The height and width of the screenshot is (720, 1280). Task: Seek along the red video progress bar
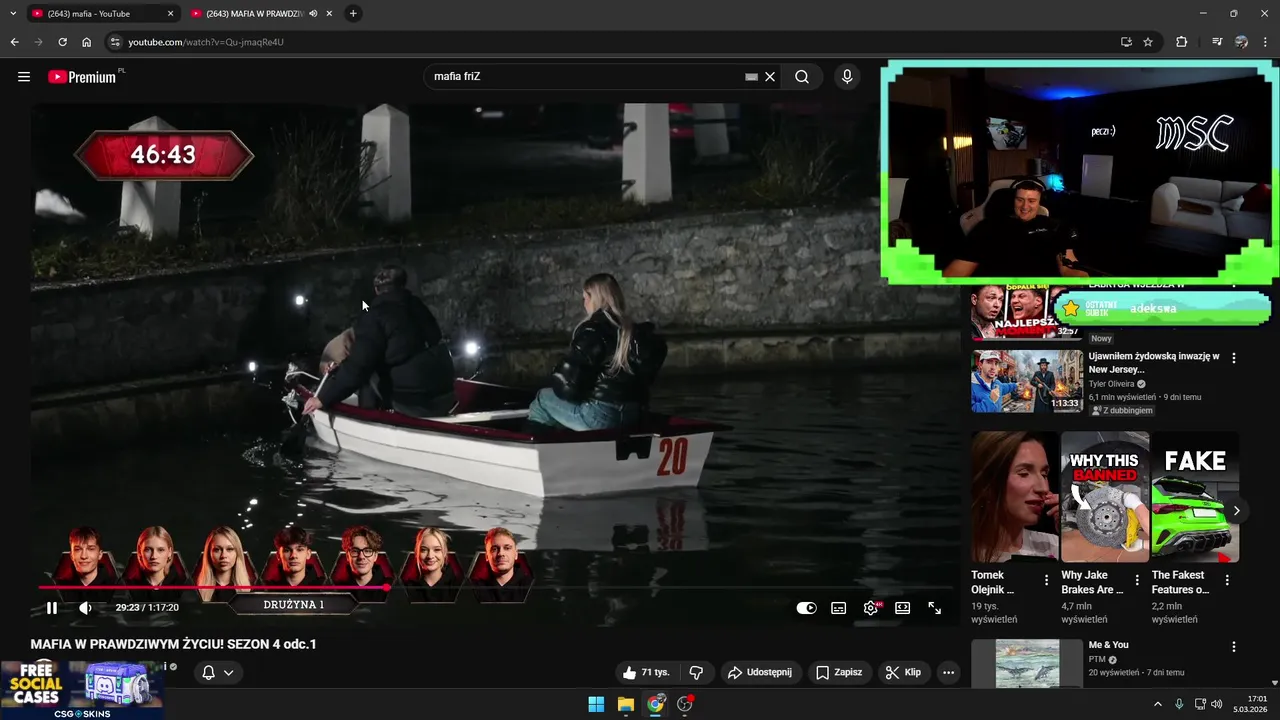[495, 588]
